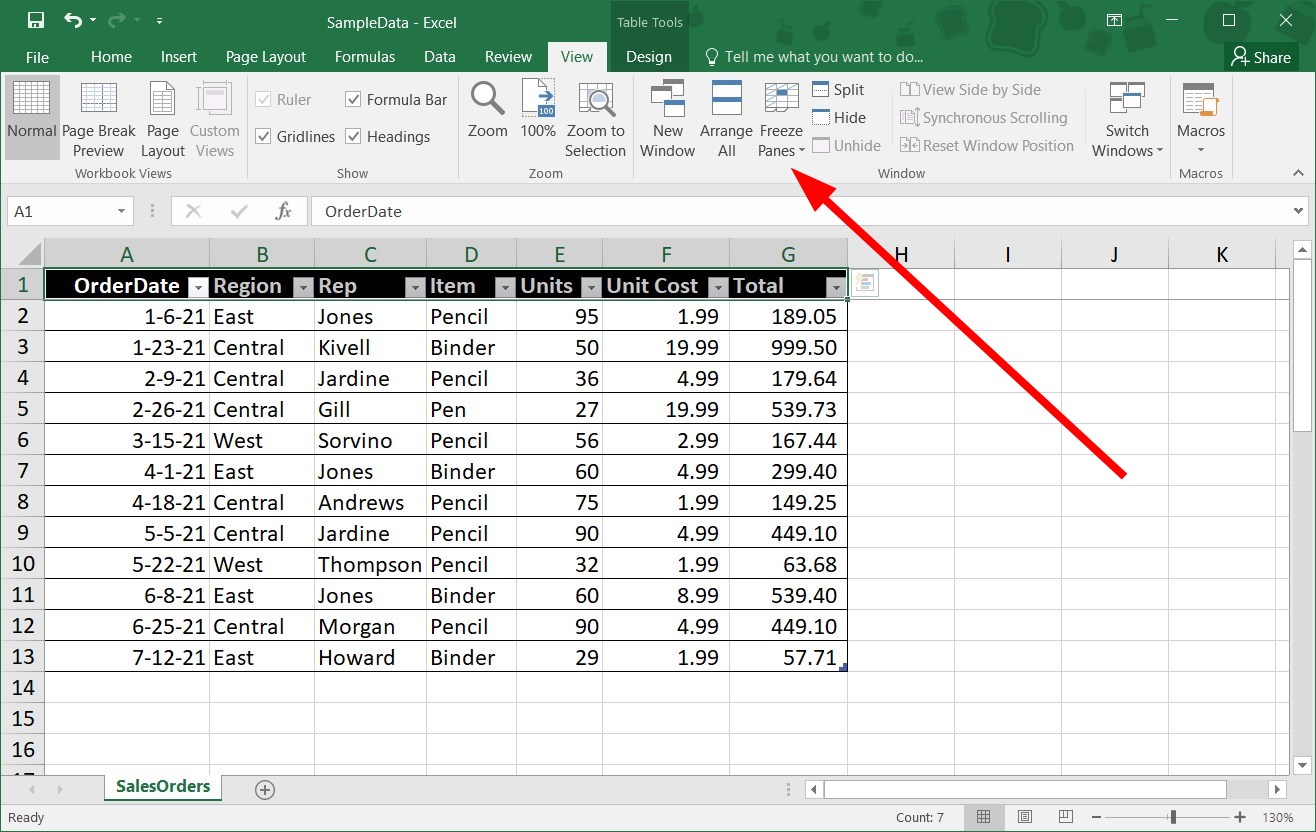Click Reset Window Position
The height and width of the screenshot is (832, 1316).
pos(987,146)
